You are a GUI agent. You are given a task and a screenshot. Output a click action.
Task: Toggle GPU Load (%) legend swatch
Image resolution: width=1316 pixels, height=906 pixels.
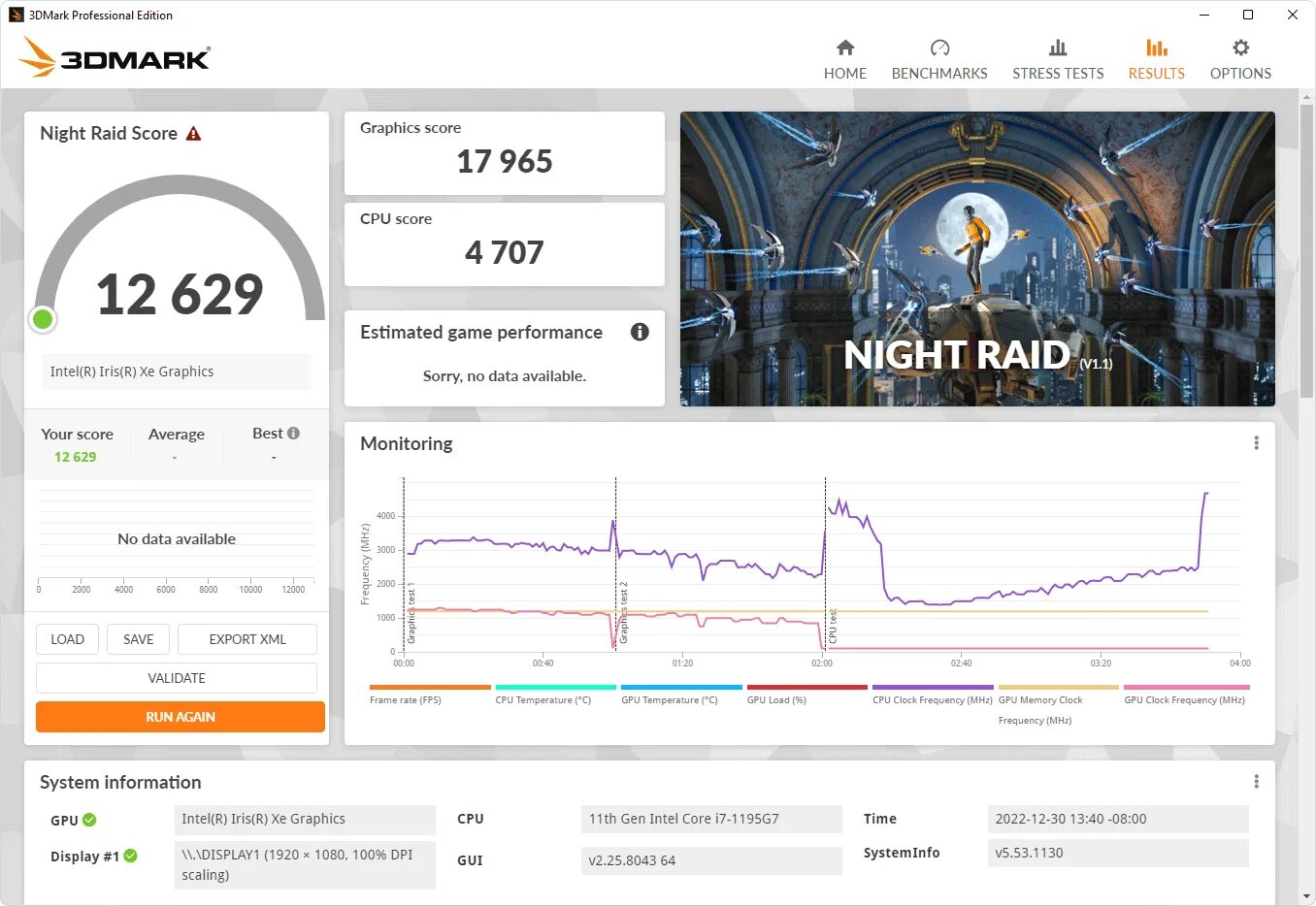point(806,687)
